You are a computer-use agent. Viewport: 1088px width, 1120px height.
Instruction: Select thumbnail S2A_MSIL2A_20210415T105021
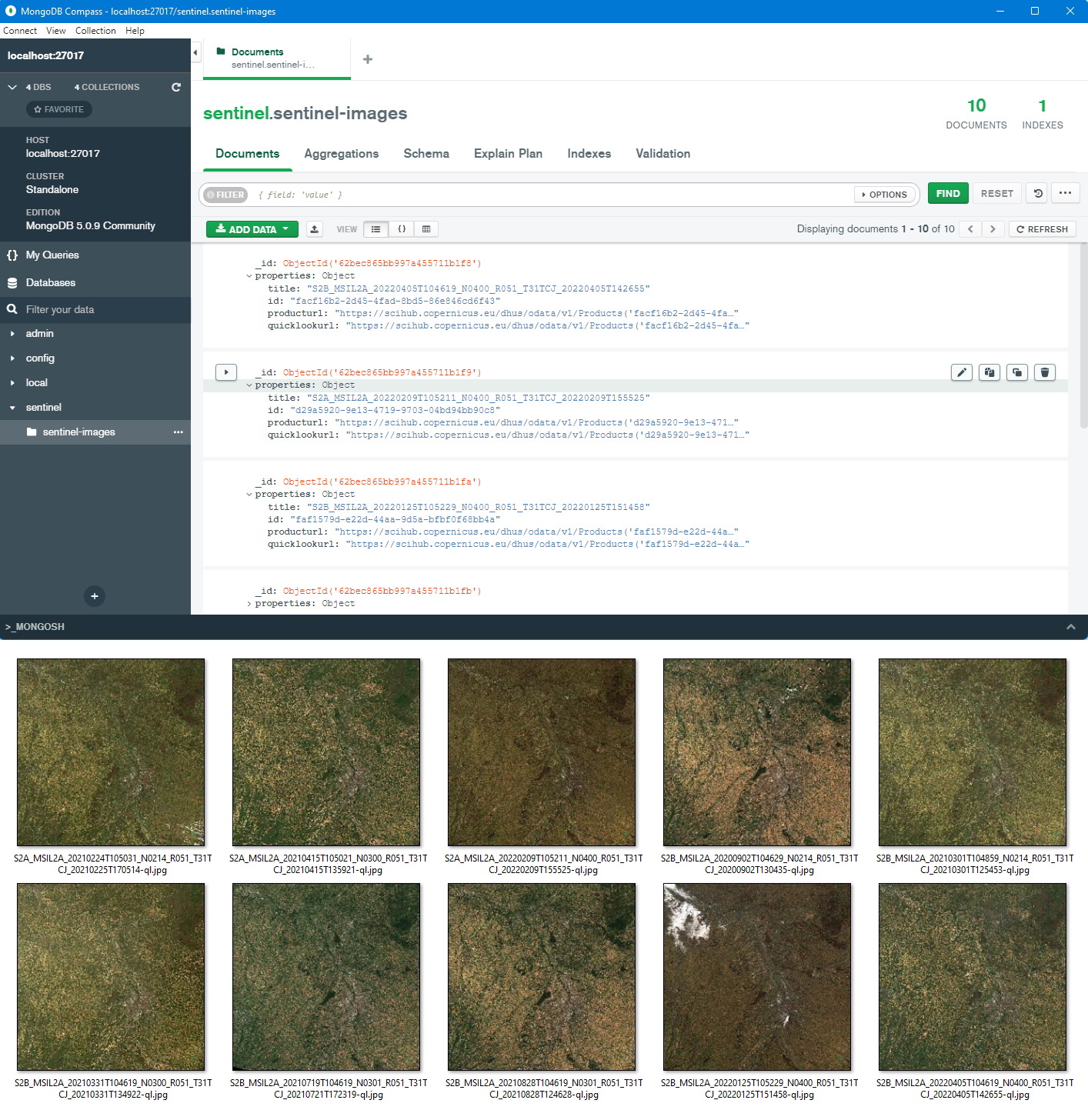coord(327,752)
